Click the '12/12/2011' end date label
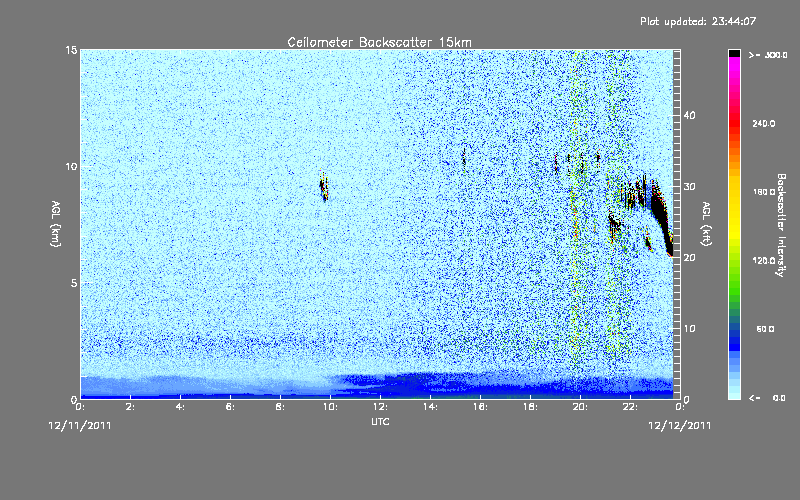The image size is (800, 500). coord(680,426)
